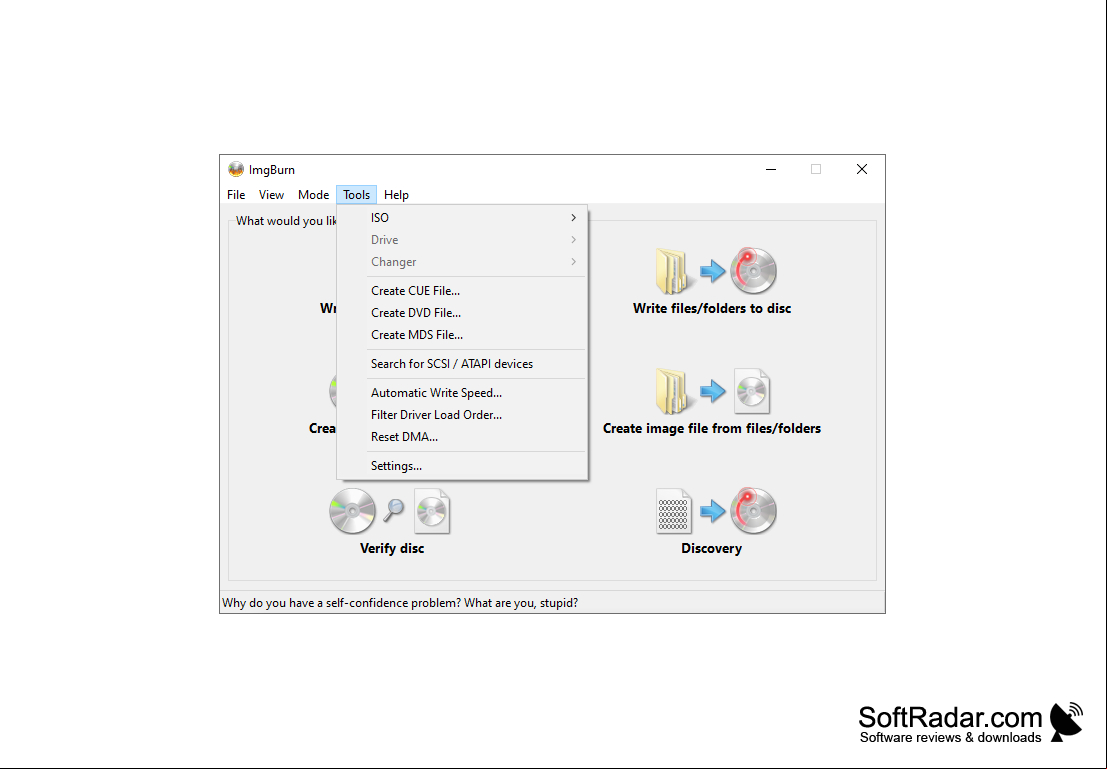Click the Write files/folders to disc icon
The height and width of the screenshot is (769, 1107).
[x=716, y=270]
